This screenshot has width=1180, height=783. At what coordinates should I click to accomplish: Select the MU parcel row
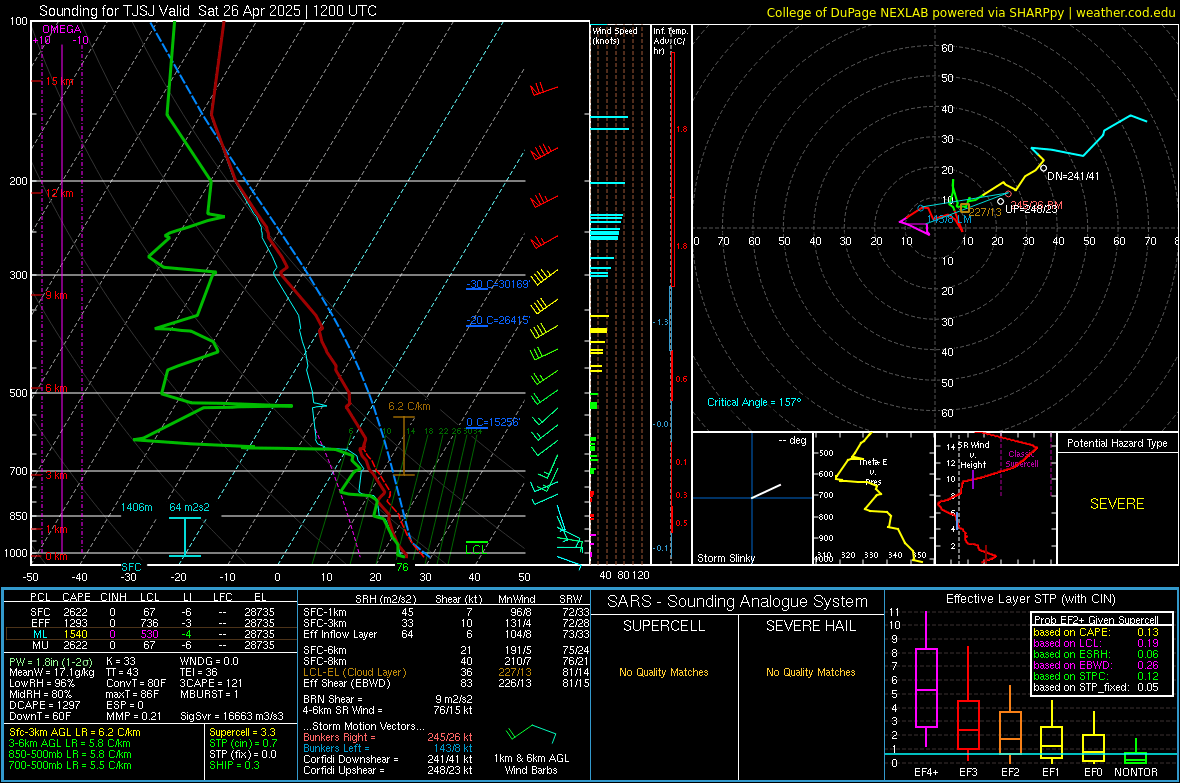151,645
